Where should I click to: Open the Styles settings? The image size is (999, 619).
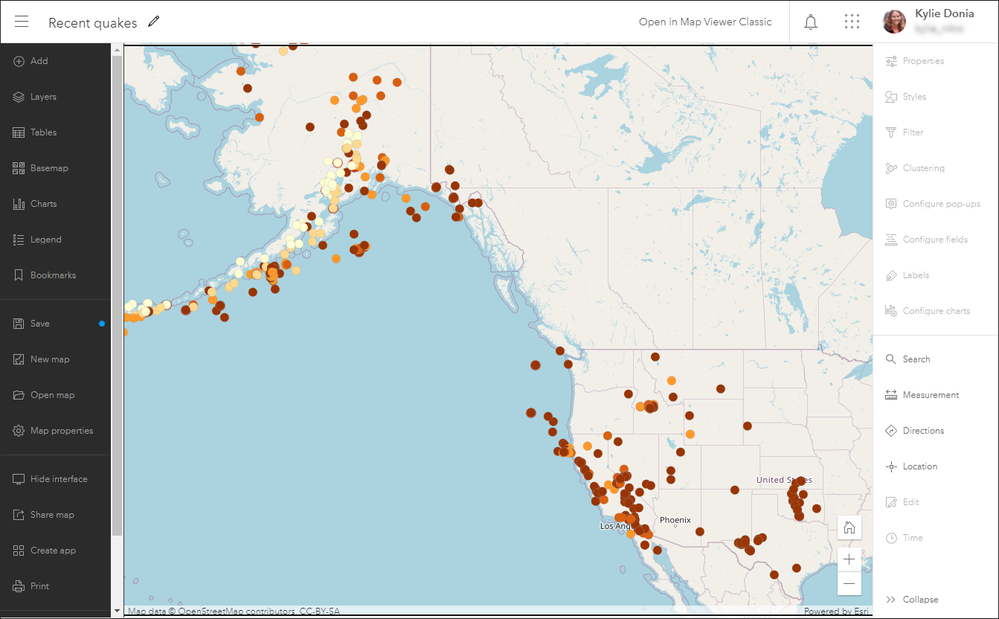[912, 96]
